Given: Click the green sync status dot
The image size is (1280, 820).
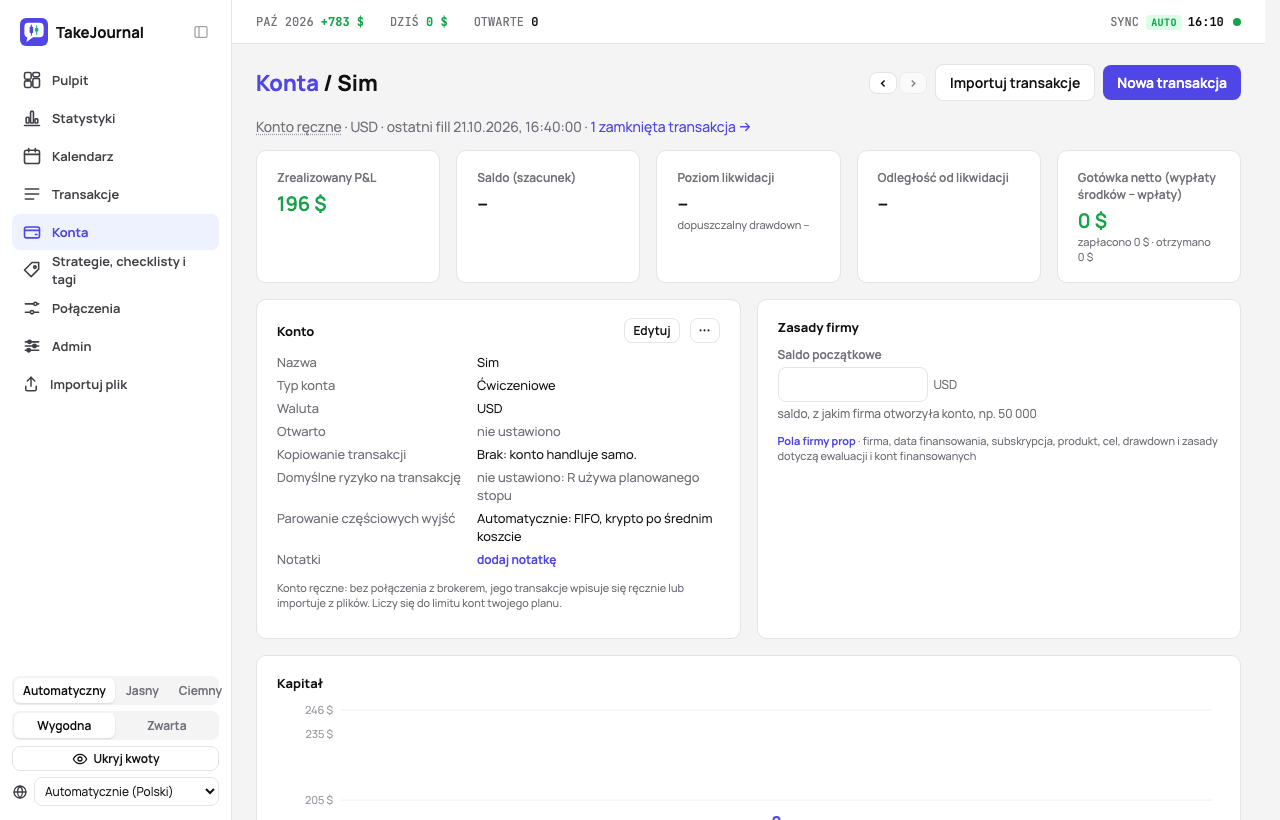Looking at the screenshot, I should (1237, 22).
